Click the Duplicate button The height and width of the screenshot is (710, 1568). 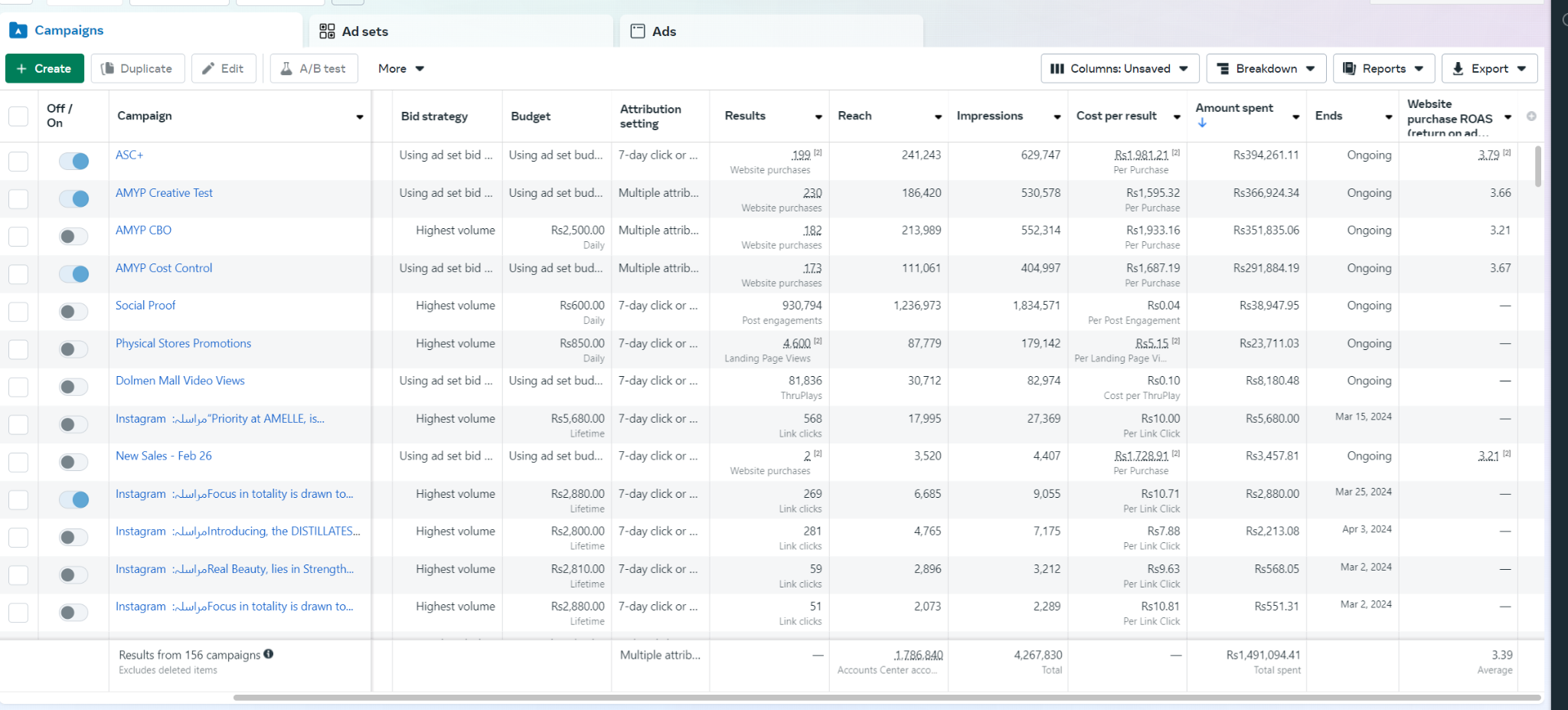(138, 68)
